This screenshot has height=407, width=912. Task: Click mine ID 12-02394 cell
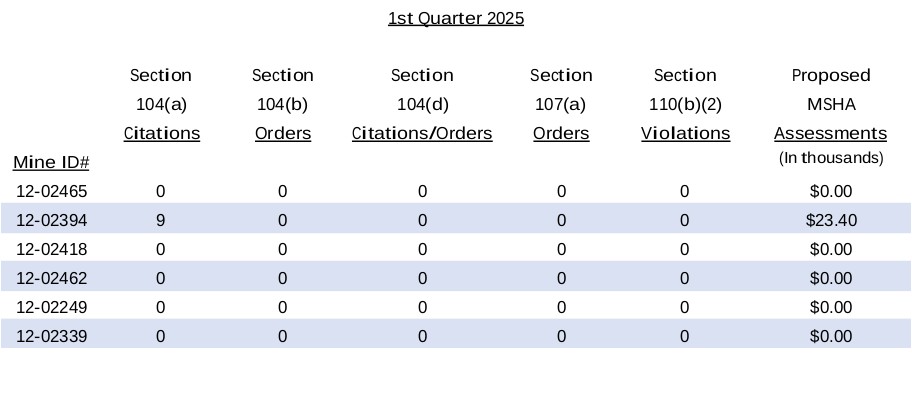coord(52,220)
